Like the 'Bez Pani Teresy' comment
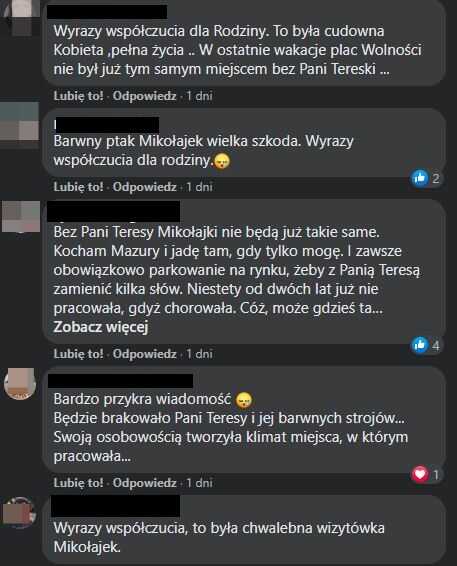The image size is (457, 566). tap(78, 354)
